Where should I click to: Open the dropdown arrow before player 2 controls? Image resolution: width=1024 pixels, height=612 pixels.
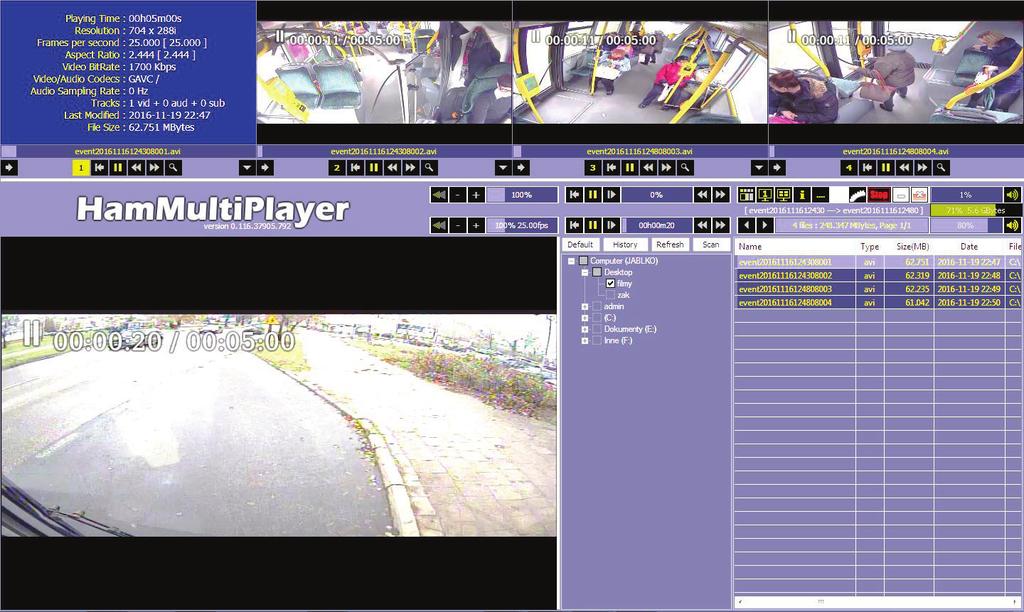[x=247, y=168]
